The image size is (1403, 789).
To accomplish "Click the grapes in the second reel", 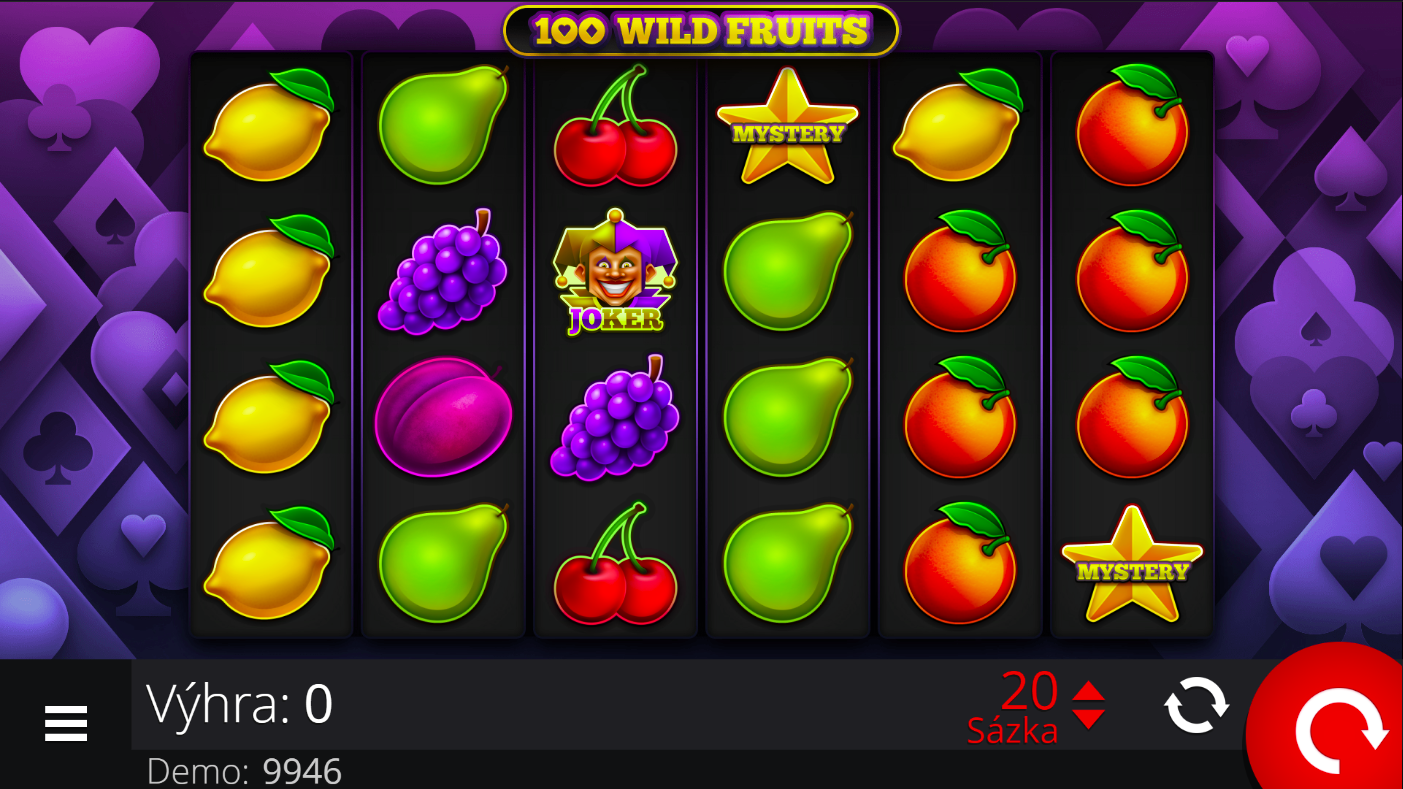I will pos(443,272).
